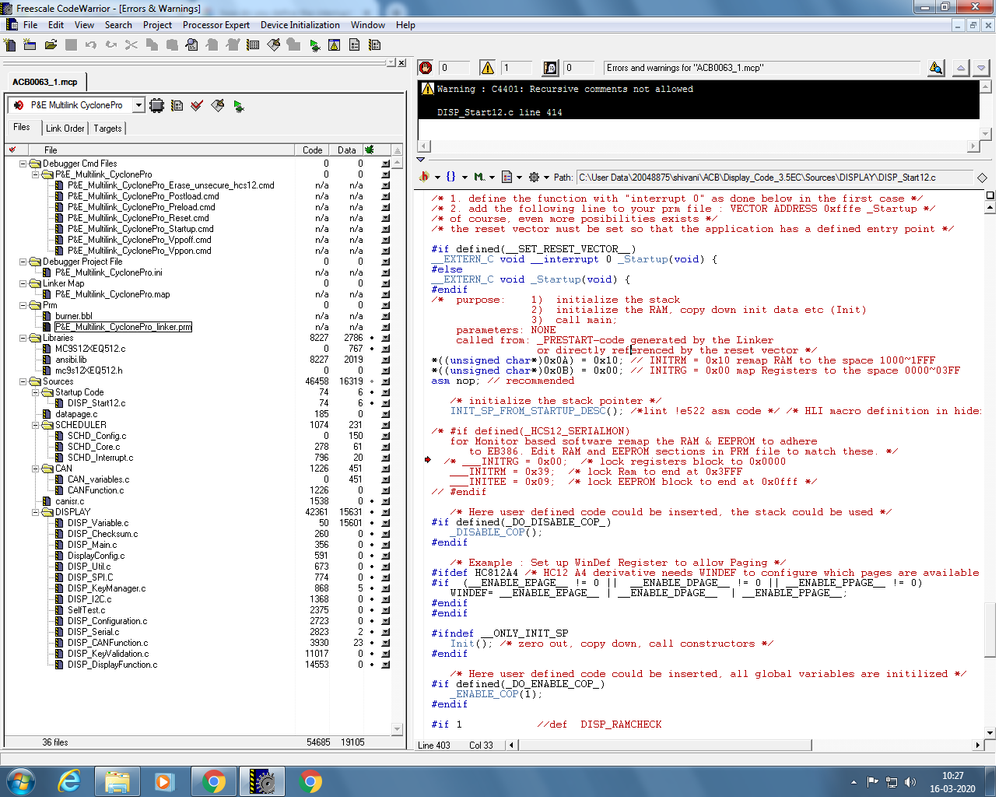Open the functions {} popup dropdown in editor
999x797 pixels.
pyautogui.click(x=456, y=177)
